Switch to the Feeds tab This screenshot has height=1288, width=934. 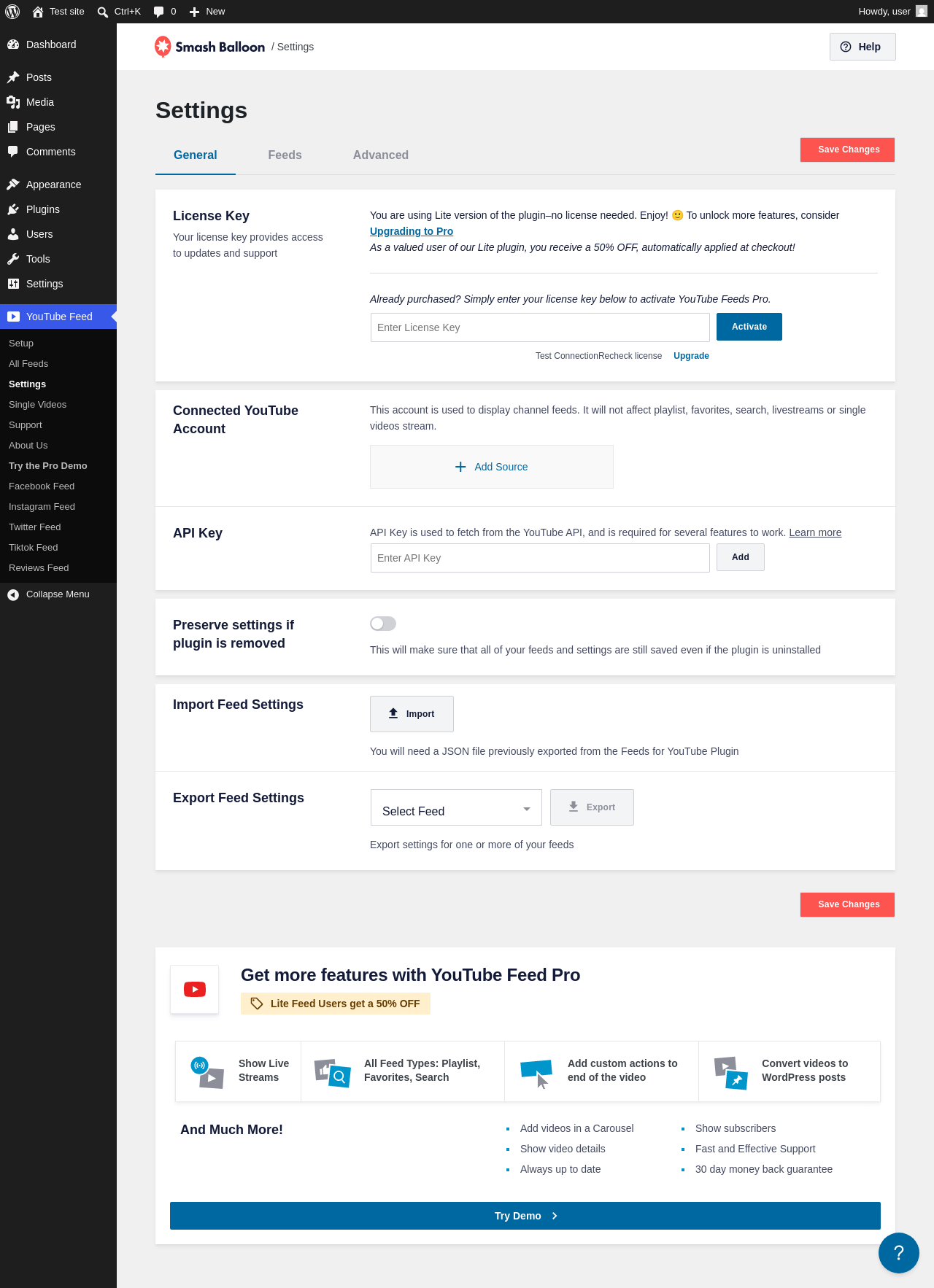[285, 155]
